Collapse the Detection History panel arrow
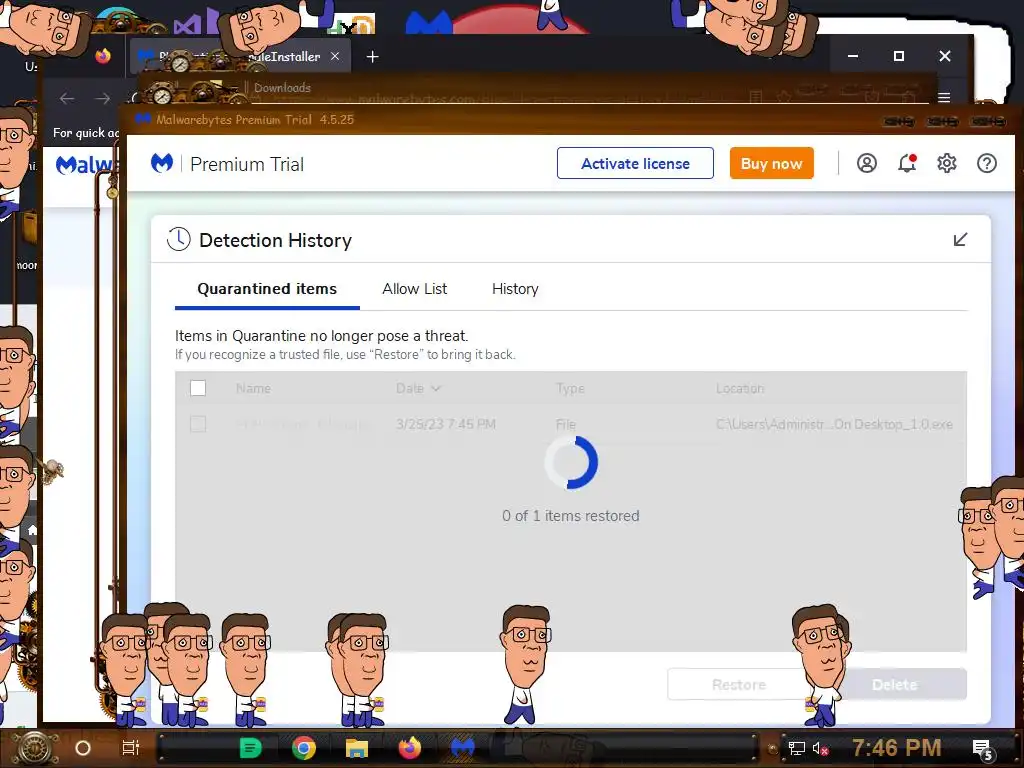Screen dimensions: 1024x768 (x=960, y=240)
